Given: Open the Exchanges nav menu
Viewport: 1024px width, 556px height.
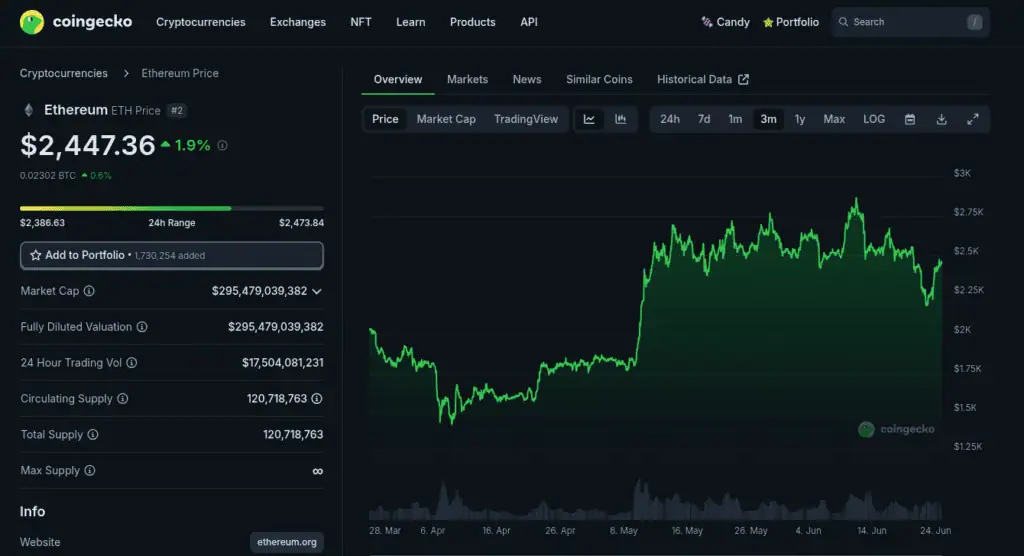Looking at the screenshot, I should [298, 22].
